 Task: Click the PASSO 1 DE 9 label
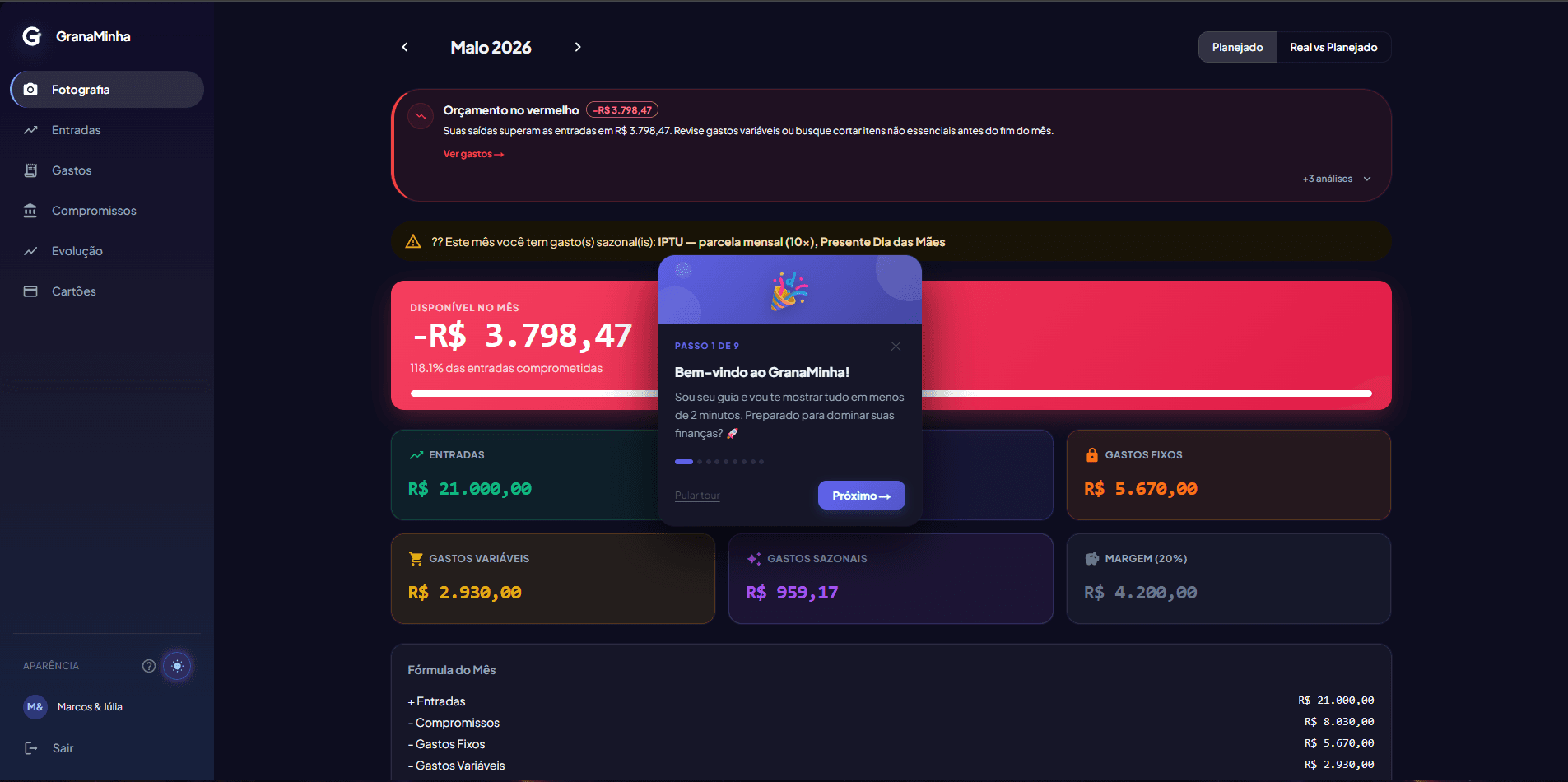[707, 346]
